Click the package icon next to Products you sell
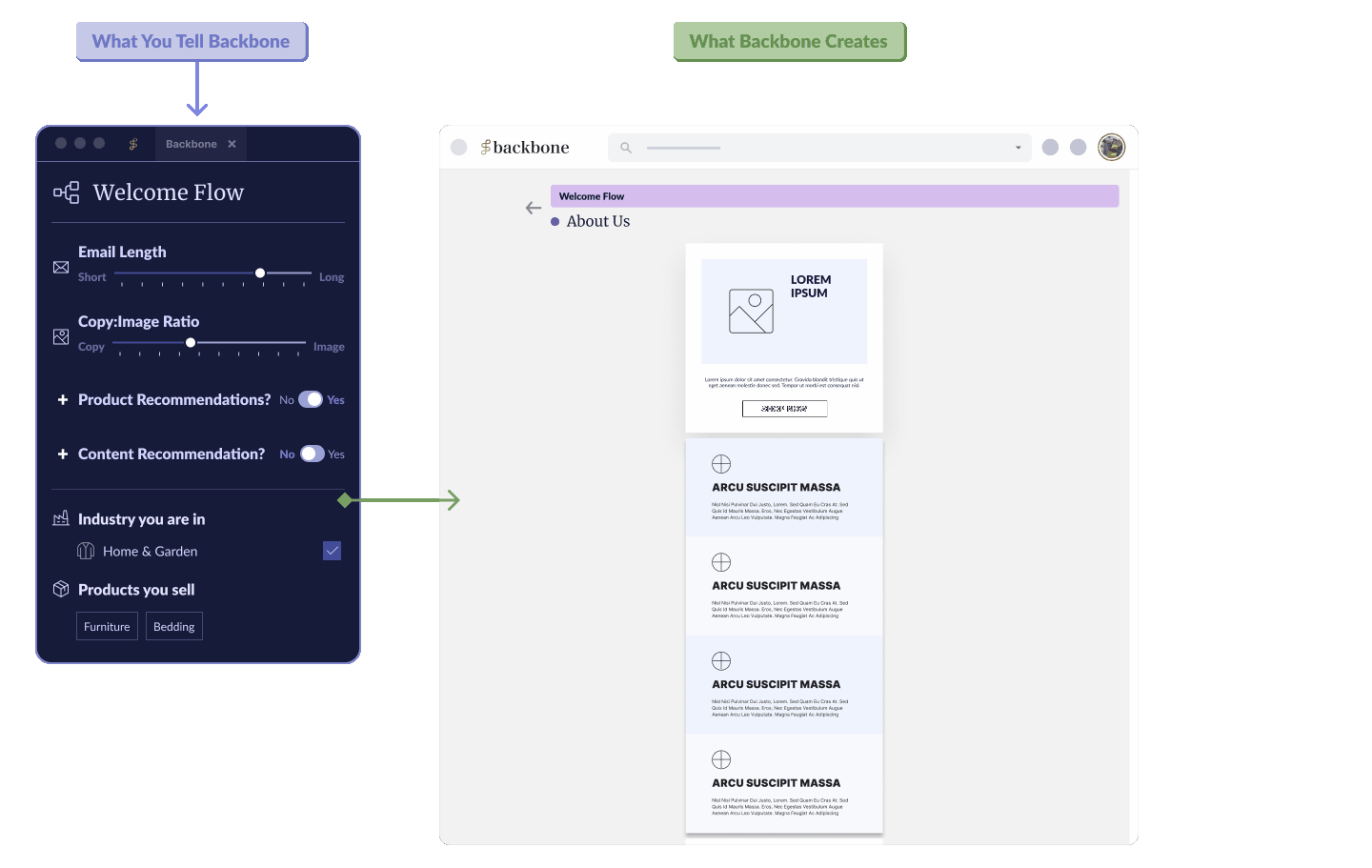This screenshot has height=868, width=1372. [x=59, y=589]
